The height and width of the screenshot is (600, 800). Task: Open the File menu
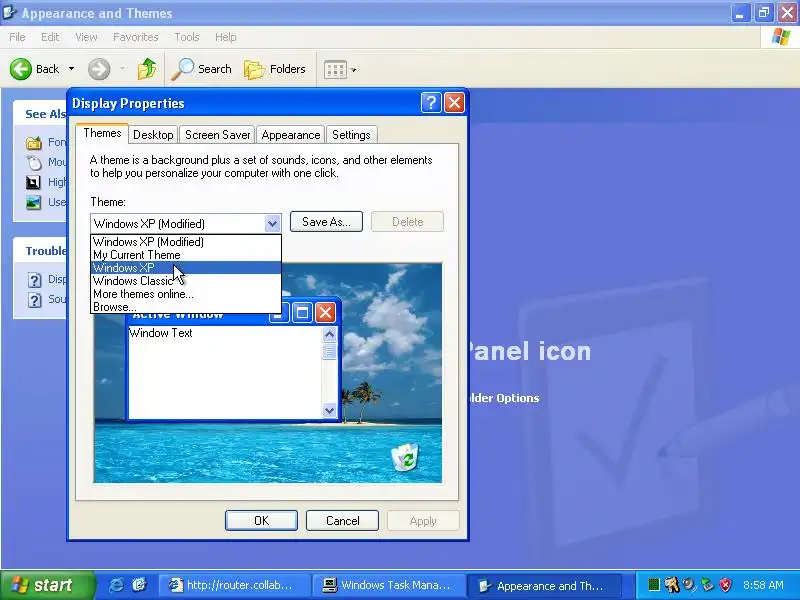[x=17, y=37]
